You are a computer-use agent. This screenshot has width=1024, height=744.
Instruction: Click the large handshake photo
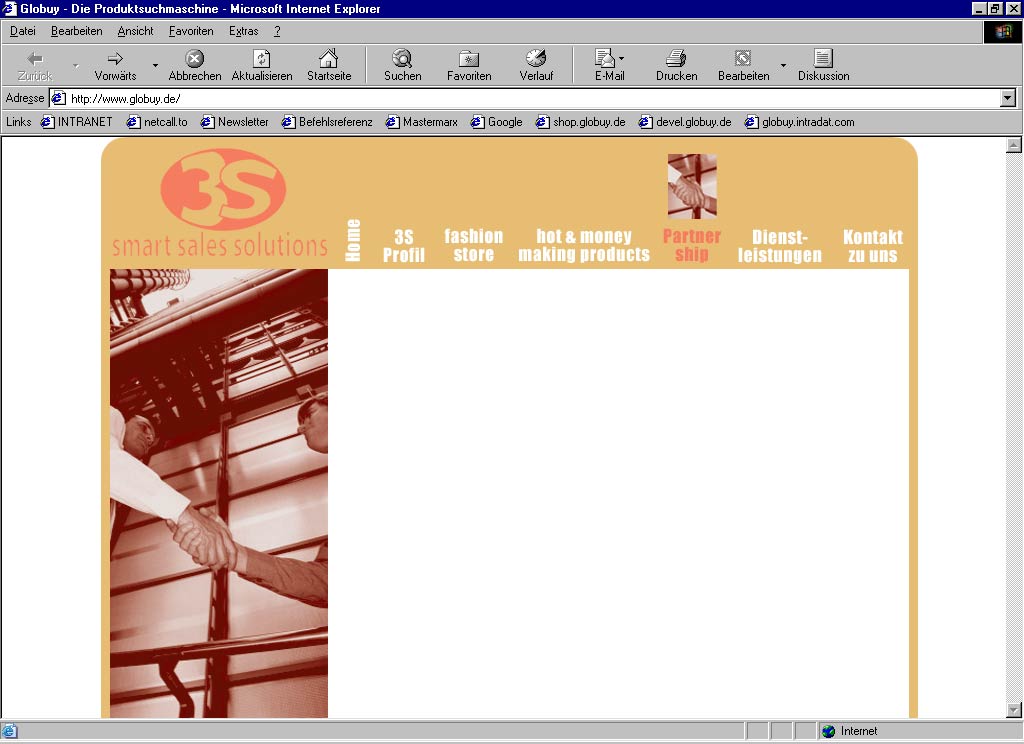219,493
